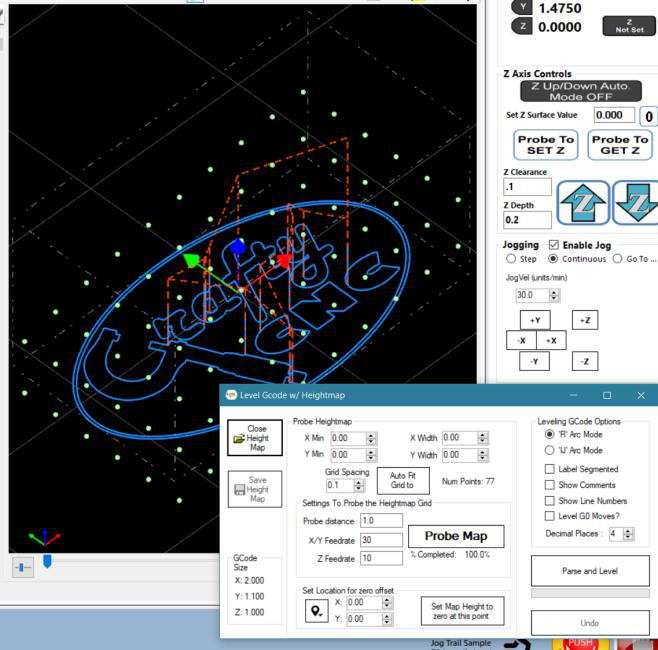Viewport: 658px width, 650px height.
Task: Select the Go To jogging radio button
Action: tap(617, 259)
